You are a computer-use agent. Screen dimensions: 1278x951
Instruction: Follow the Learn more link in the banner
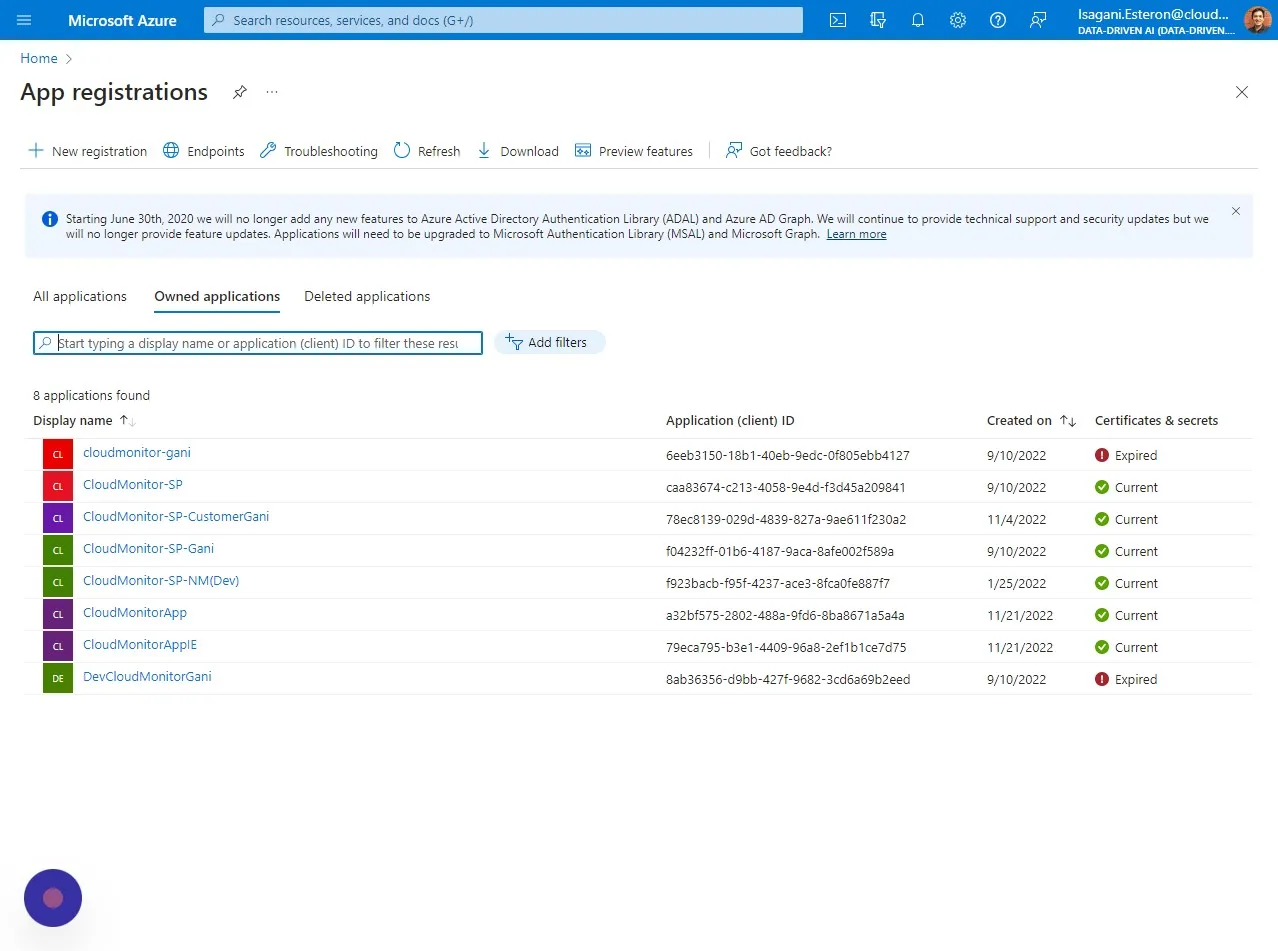click(856, 234)
